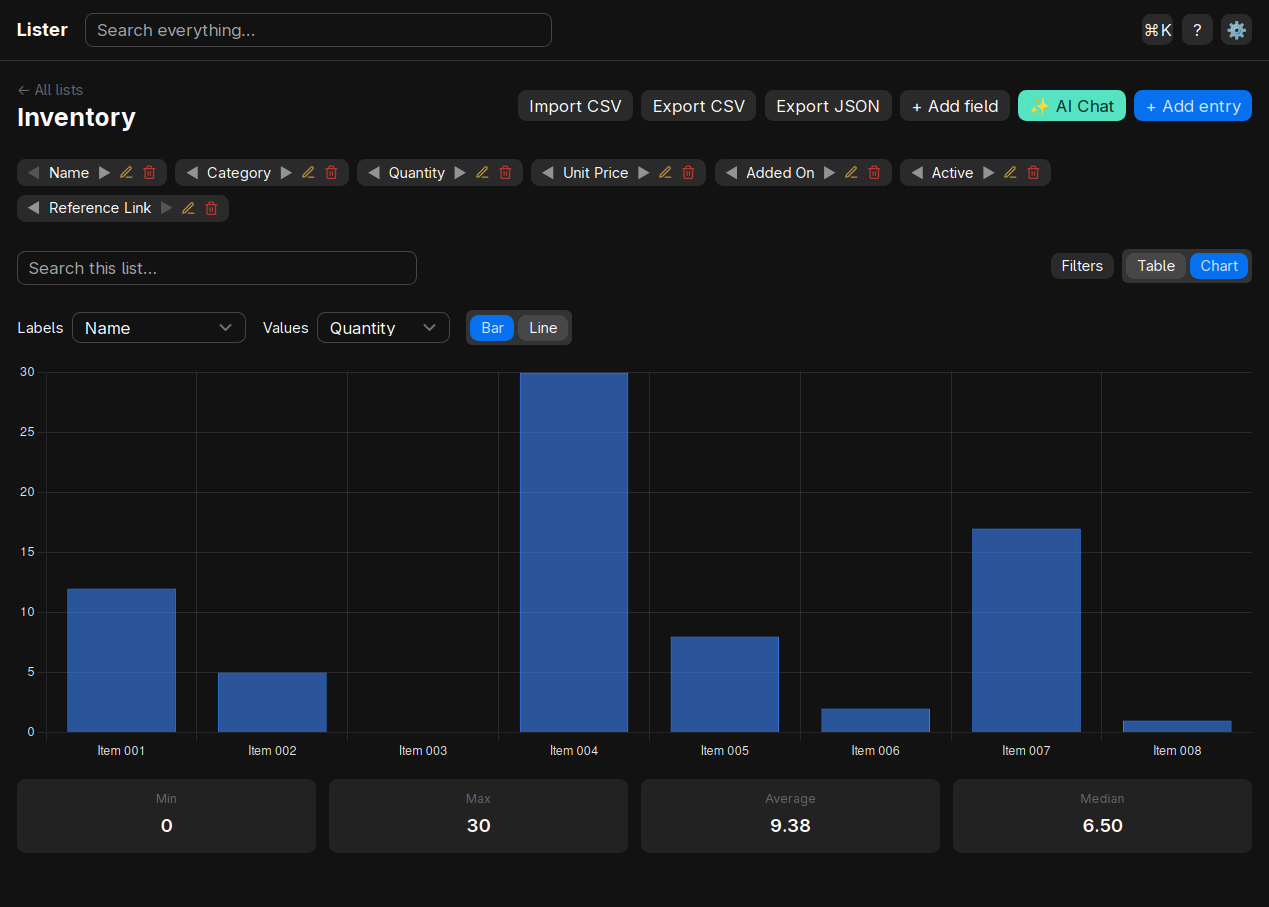Viewport: 1269px width, 907px height.
Task: Click the Item 008 axis label
Action: [1177, 750]
